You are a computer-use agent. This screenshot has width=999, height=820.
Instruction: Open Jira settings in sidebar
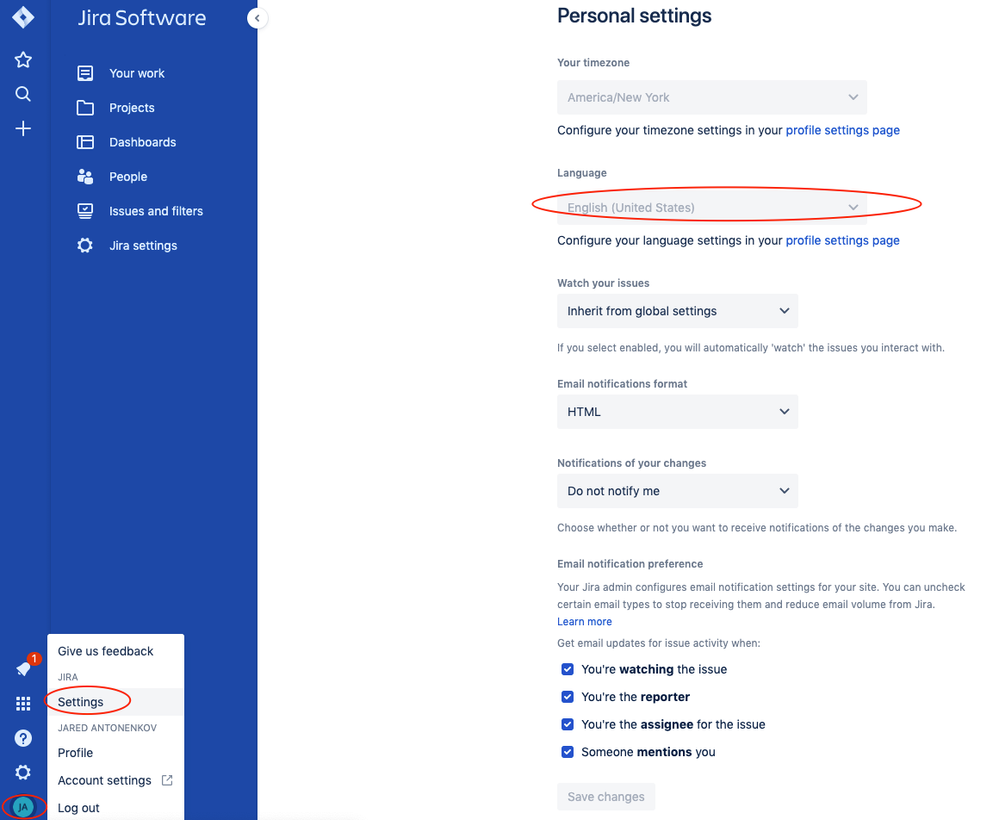pyautogui.click(x=143, y=245)
